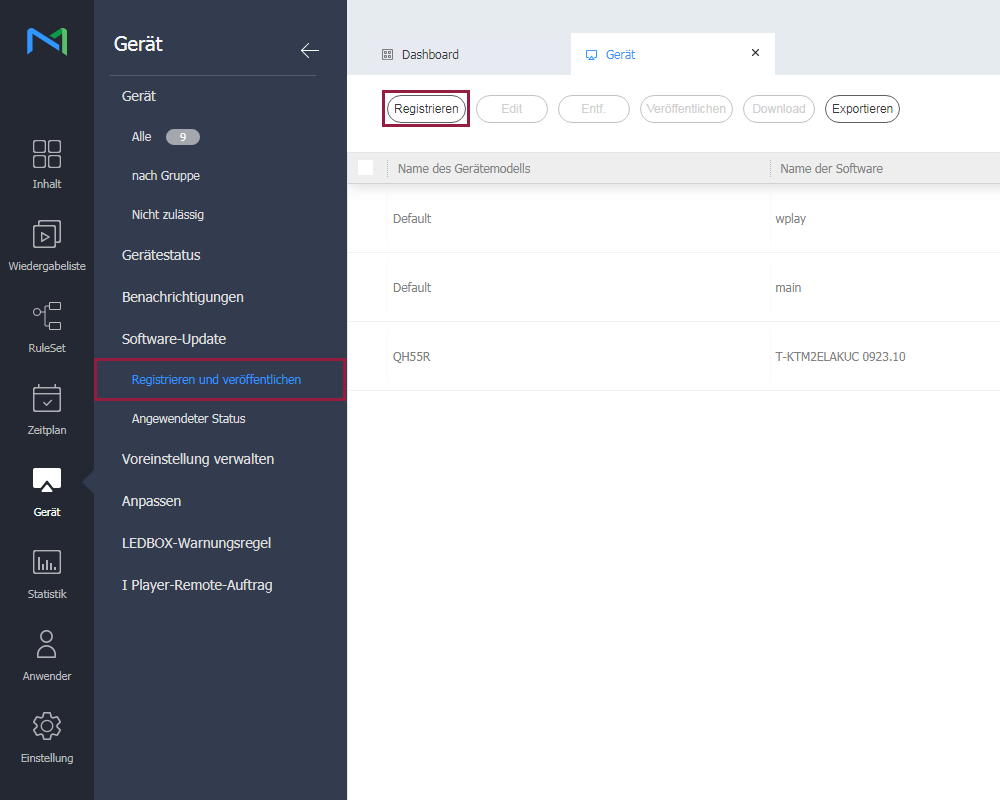The height and width of the screenshot is (800, 1000).
Task: Expand the Gerätestatus menu item
Action: tap(161, 255)
